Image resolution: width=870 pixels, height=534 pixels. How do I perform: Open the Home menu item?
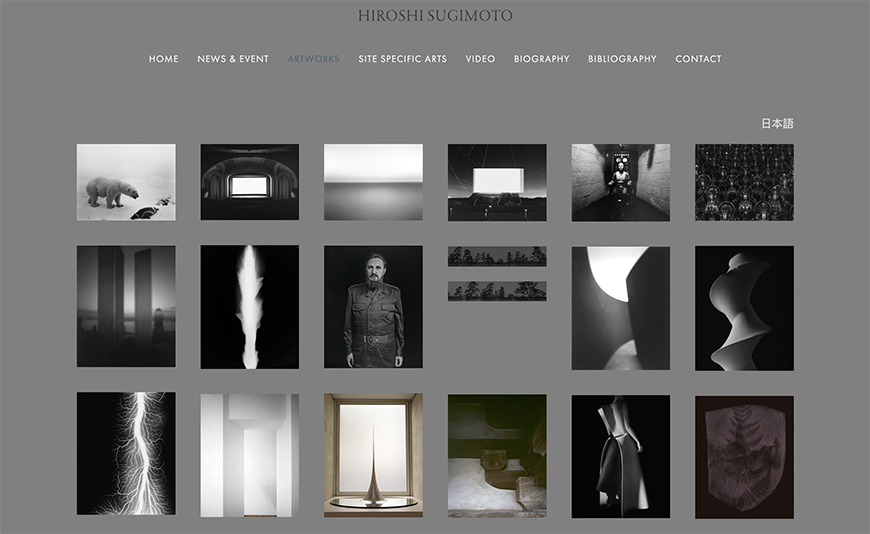point(163,59)
